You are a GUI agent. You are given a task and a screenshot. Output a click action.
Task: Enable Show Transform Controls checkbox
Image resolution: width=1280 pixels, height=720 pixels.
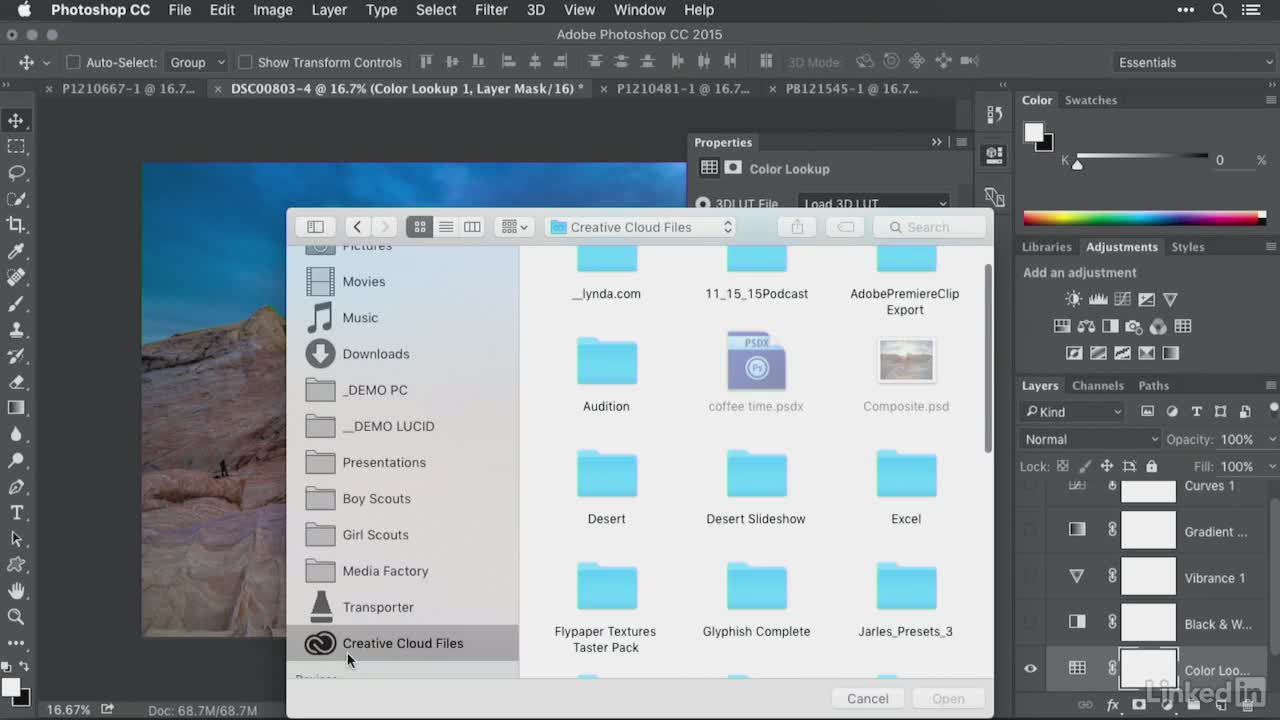(245, 62)
